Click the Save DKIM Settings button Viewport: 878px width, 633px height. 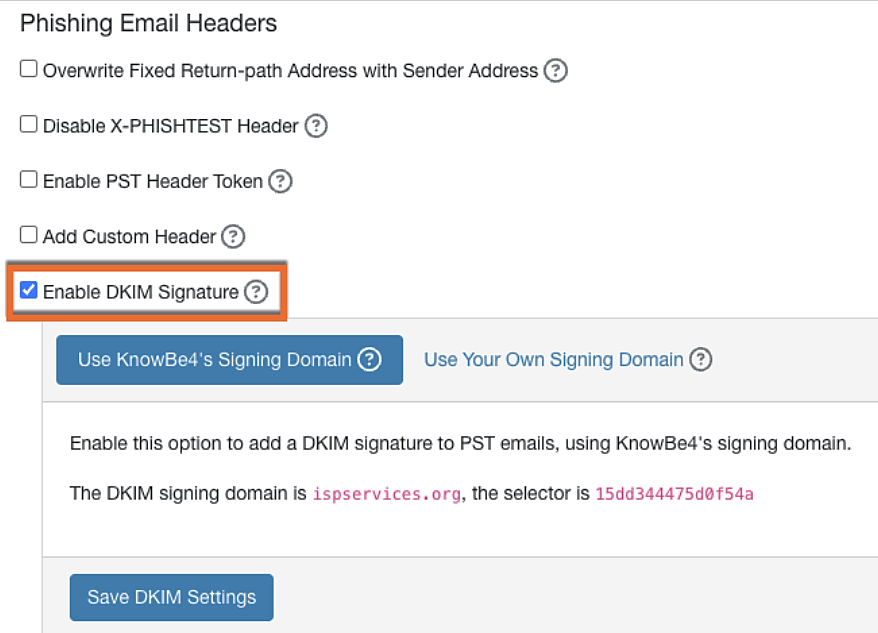click(171, 597)
